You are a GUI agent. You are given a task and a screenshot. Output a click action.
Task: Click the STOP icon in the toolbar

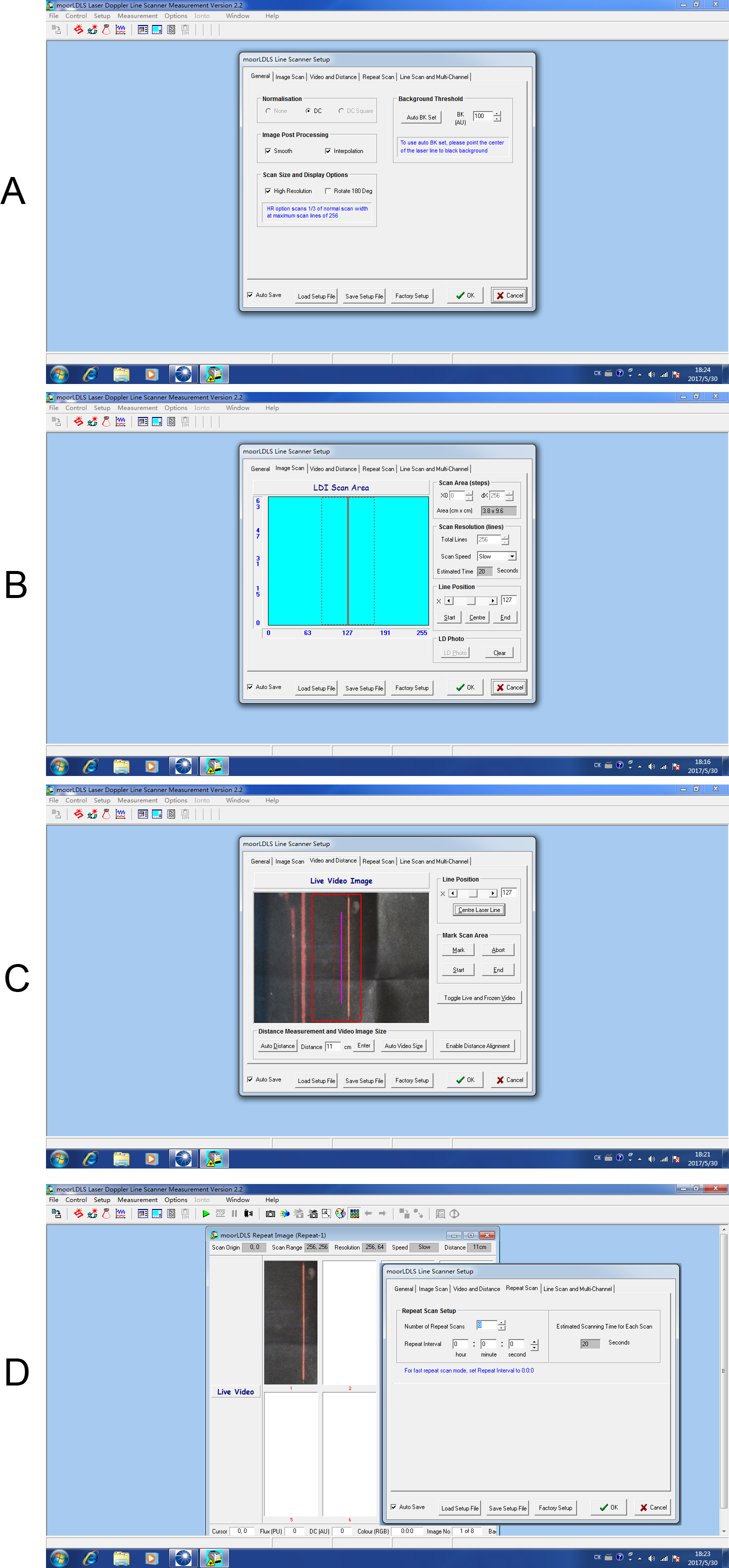[x=220, y=1213]
